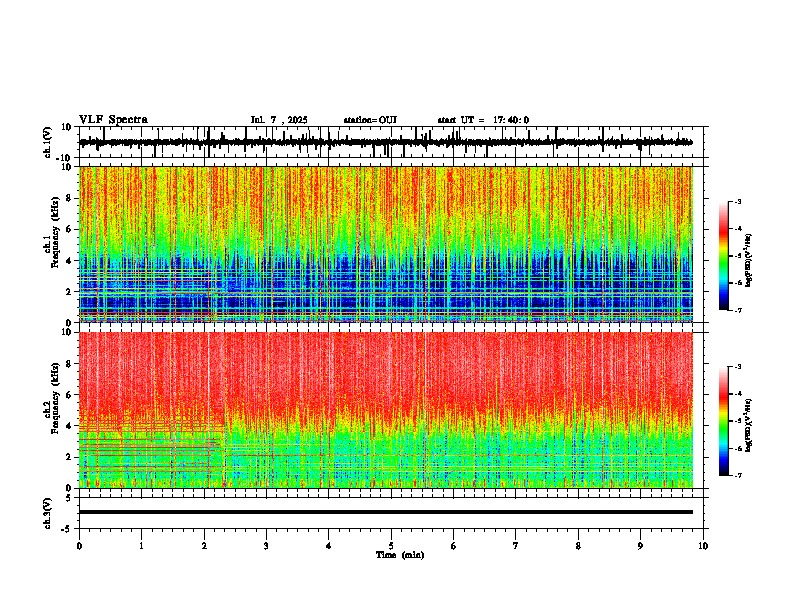Click the ch.1 color bar log(PSD) label
Viewport: 792px width, 612px height.
point(749,260)
